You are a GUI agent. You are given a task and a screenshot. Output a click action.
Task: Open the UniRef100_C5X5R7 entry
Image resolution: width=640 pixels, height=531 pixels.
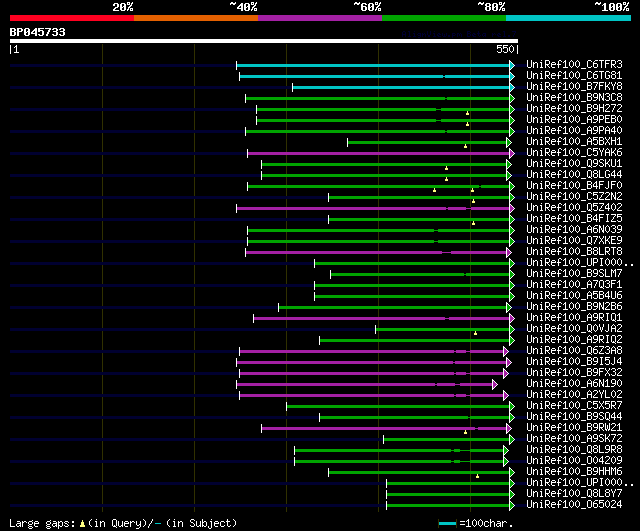coord(574,406)
